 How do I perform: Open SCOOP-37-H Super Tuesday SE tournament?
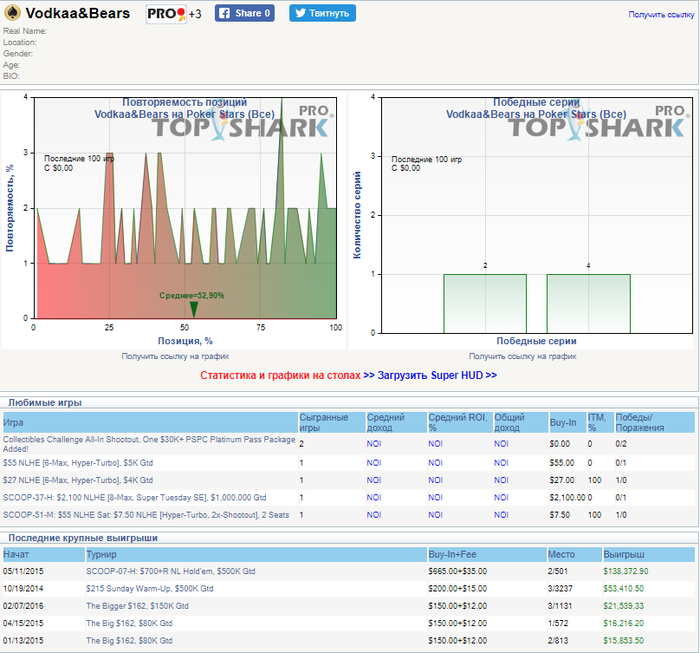pos(134,498)
